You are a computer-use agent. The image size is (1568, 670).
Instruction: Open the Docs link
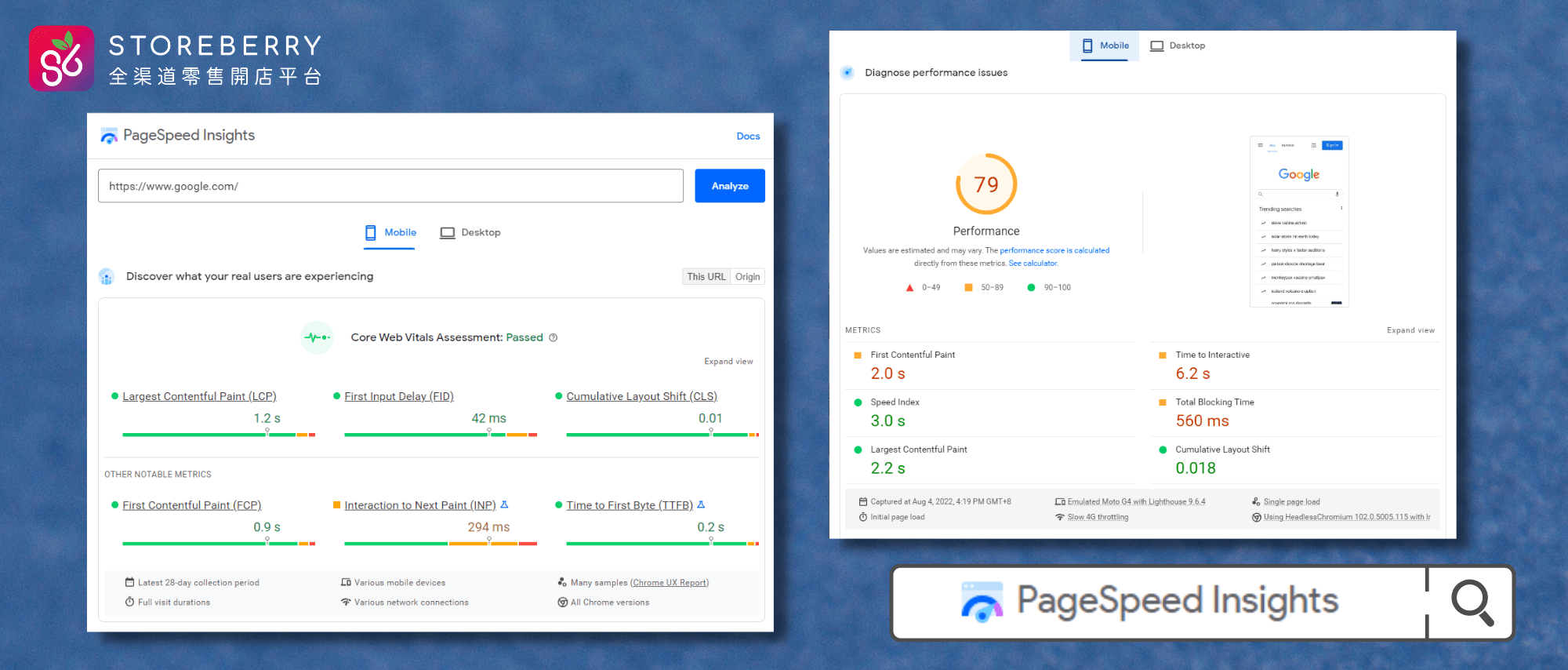(748, 137)
